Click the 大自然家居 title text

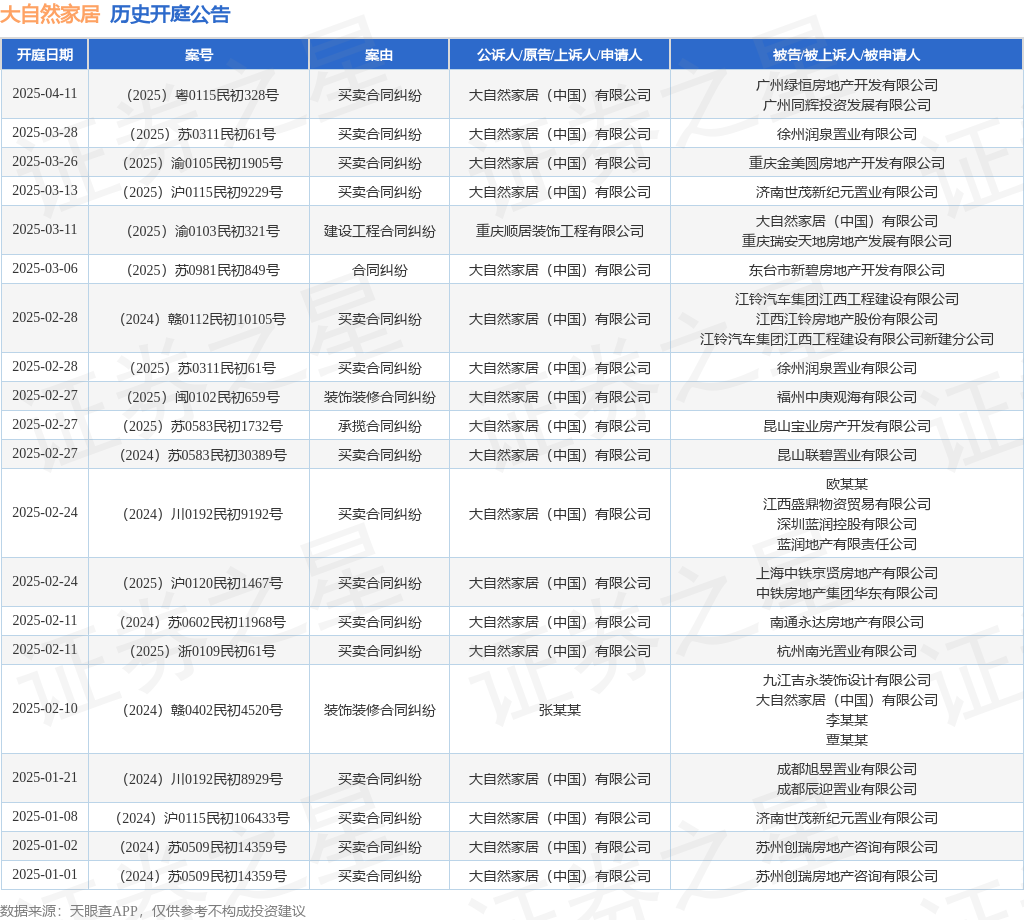pos(50,14)
